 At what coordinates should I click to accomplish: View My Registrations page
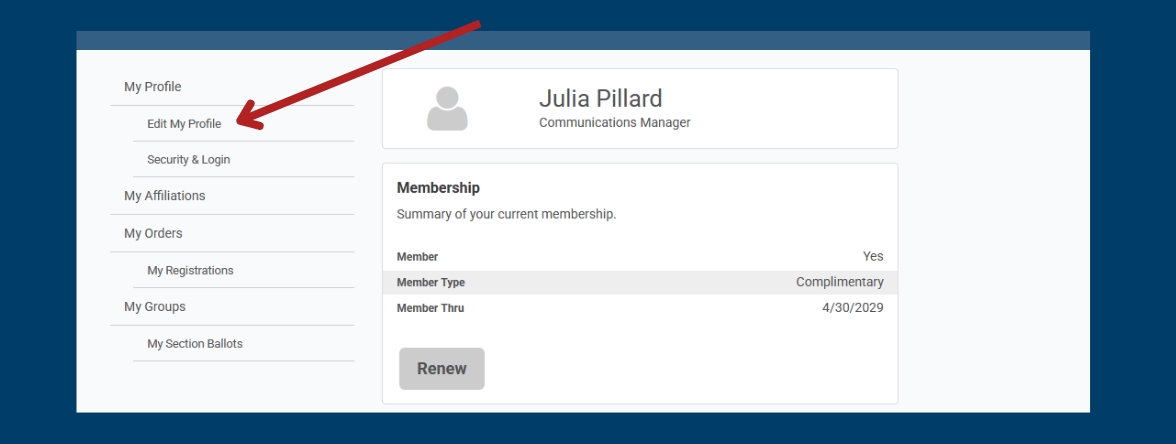tap(190, 270)
